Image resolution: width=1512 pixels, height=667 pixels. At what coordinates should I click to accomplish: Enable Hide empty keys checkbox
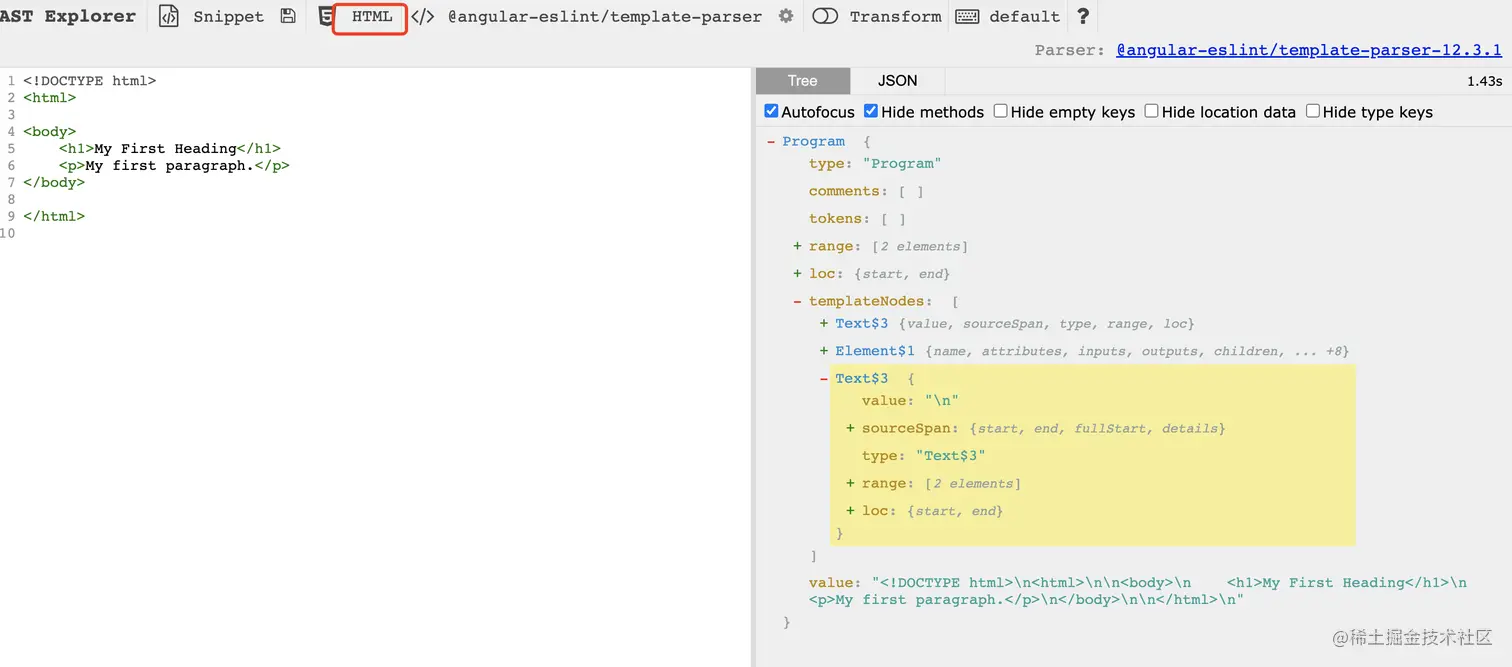point(1000,111)
